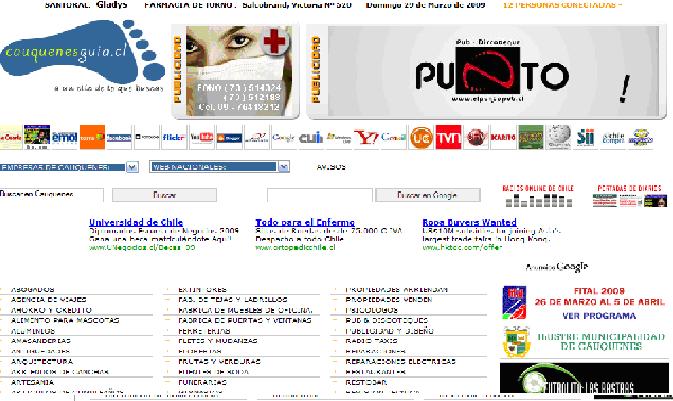Click the Buscar button
The image size is (673, 401).
(x=164, y=195)
